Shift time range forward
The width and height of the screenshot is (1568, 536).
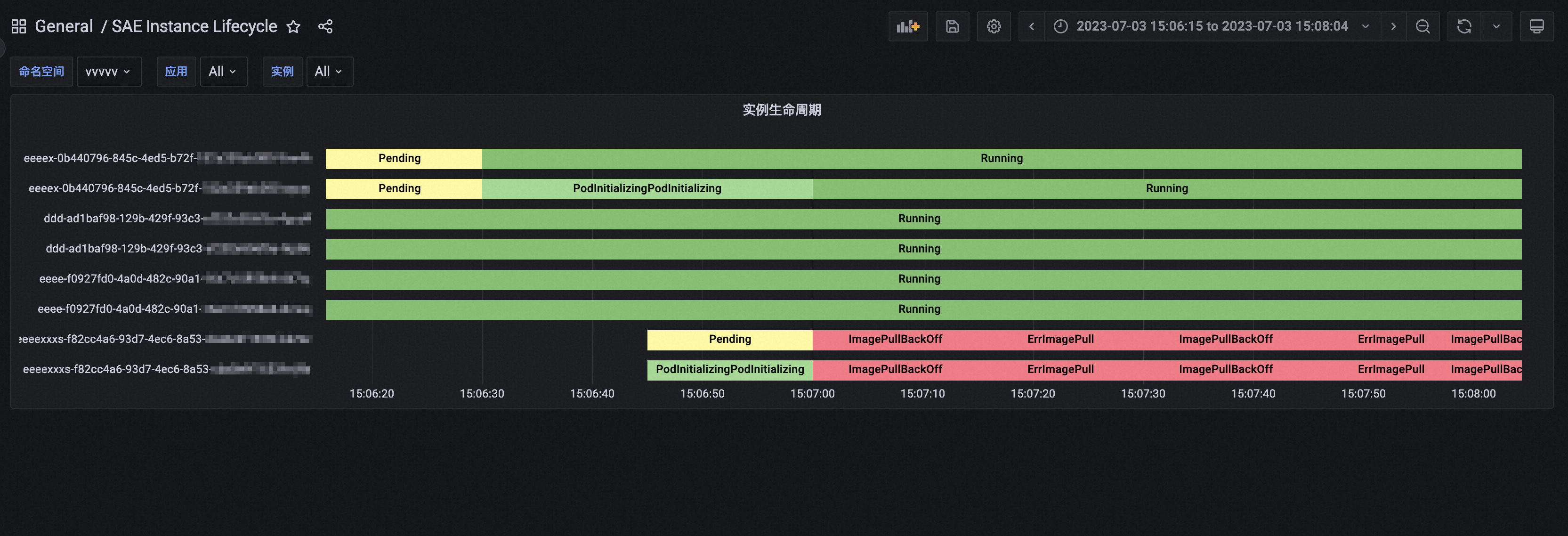(1393, 26)
